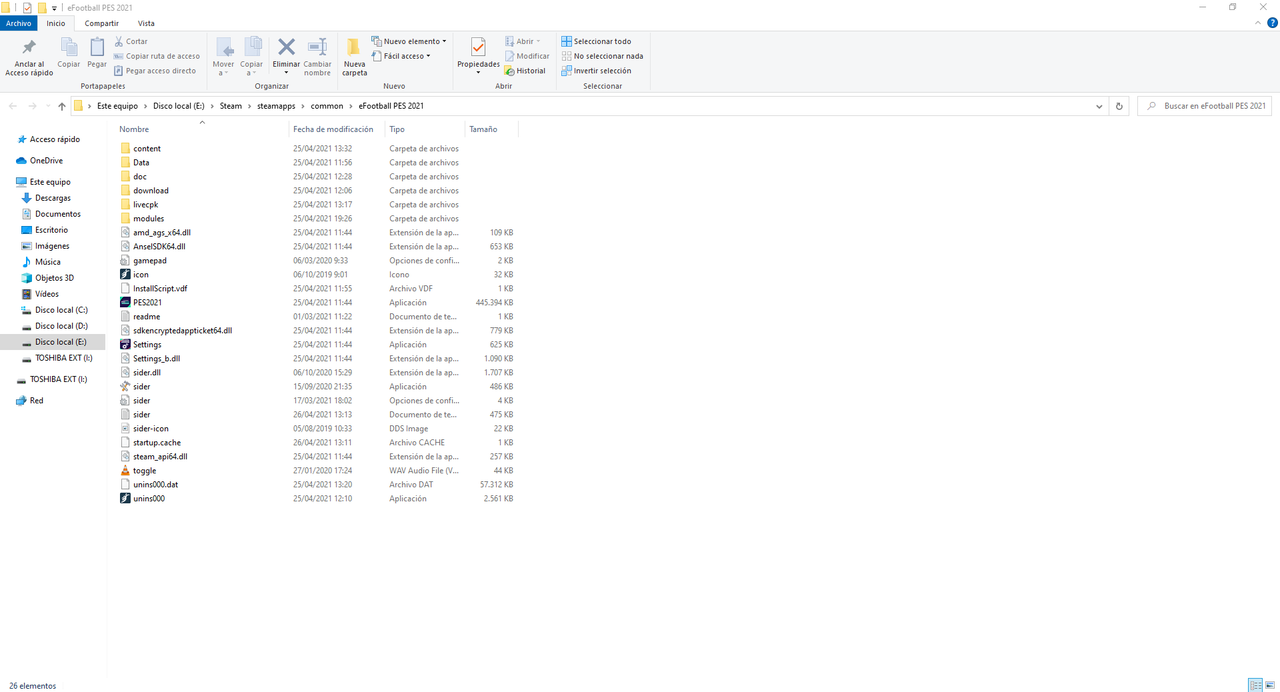Click steamapps in the address breadcrumb
Image resolution: width=1280 pixels, height=692 pixels.
click(x=275, y=106)
